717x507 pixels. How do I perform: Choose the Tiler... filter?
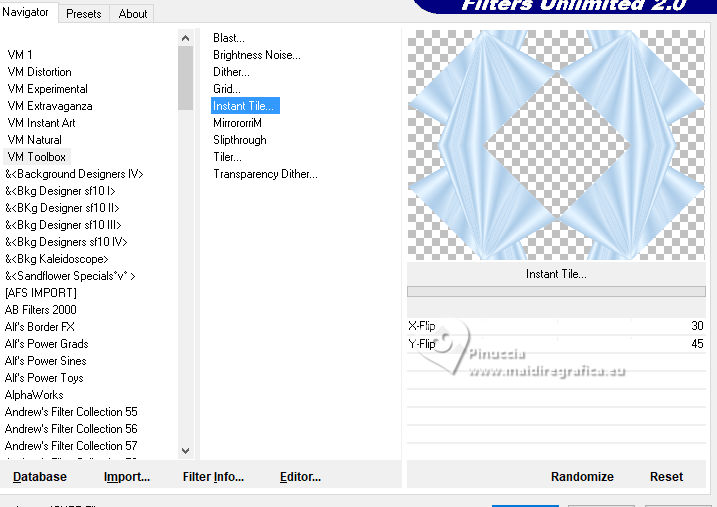click(227, 157)
